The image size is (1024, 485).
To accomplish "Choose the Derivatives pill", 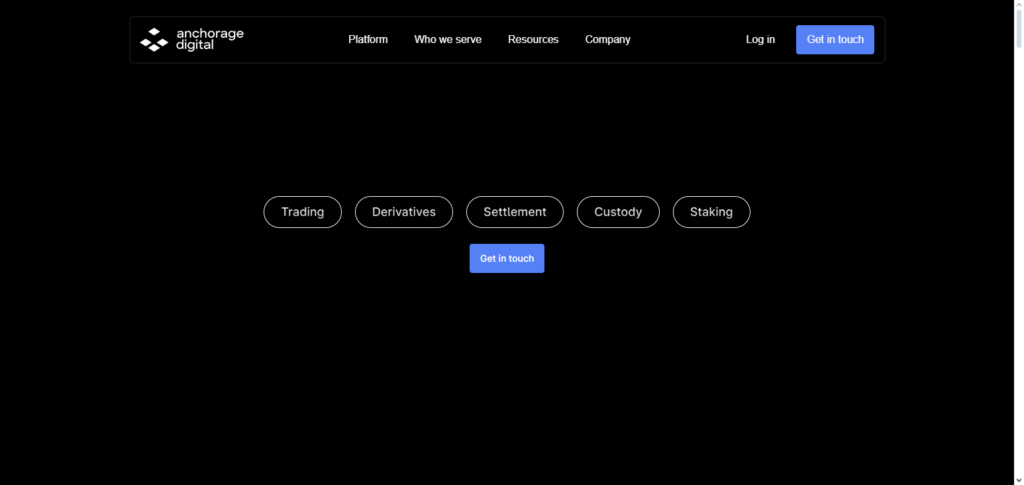I will [x=403, y=212].
